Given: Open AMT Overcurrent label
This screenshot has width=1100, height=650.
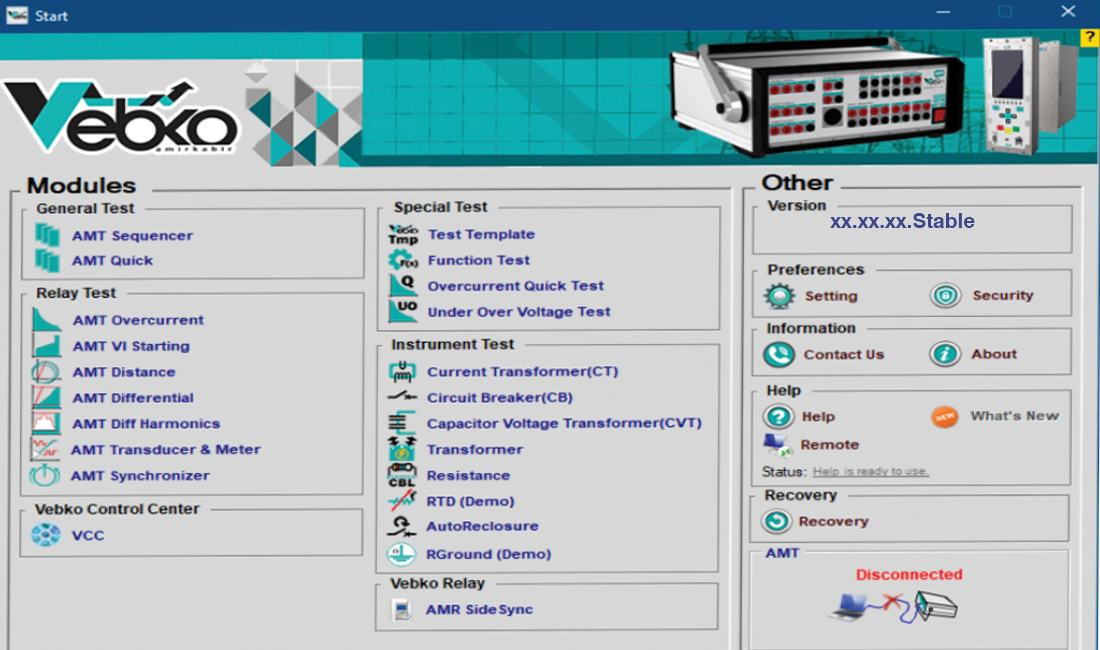Looking at the screenshot, I should [138, 320].
